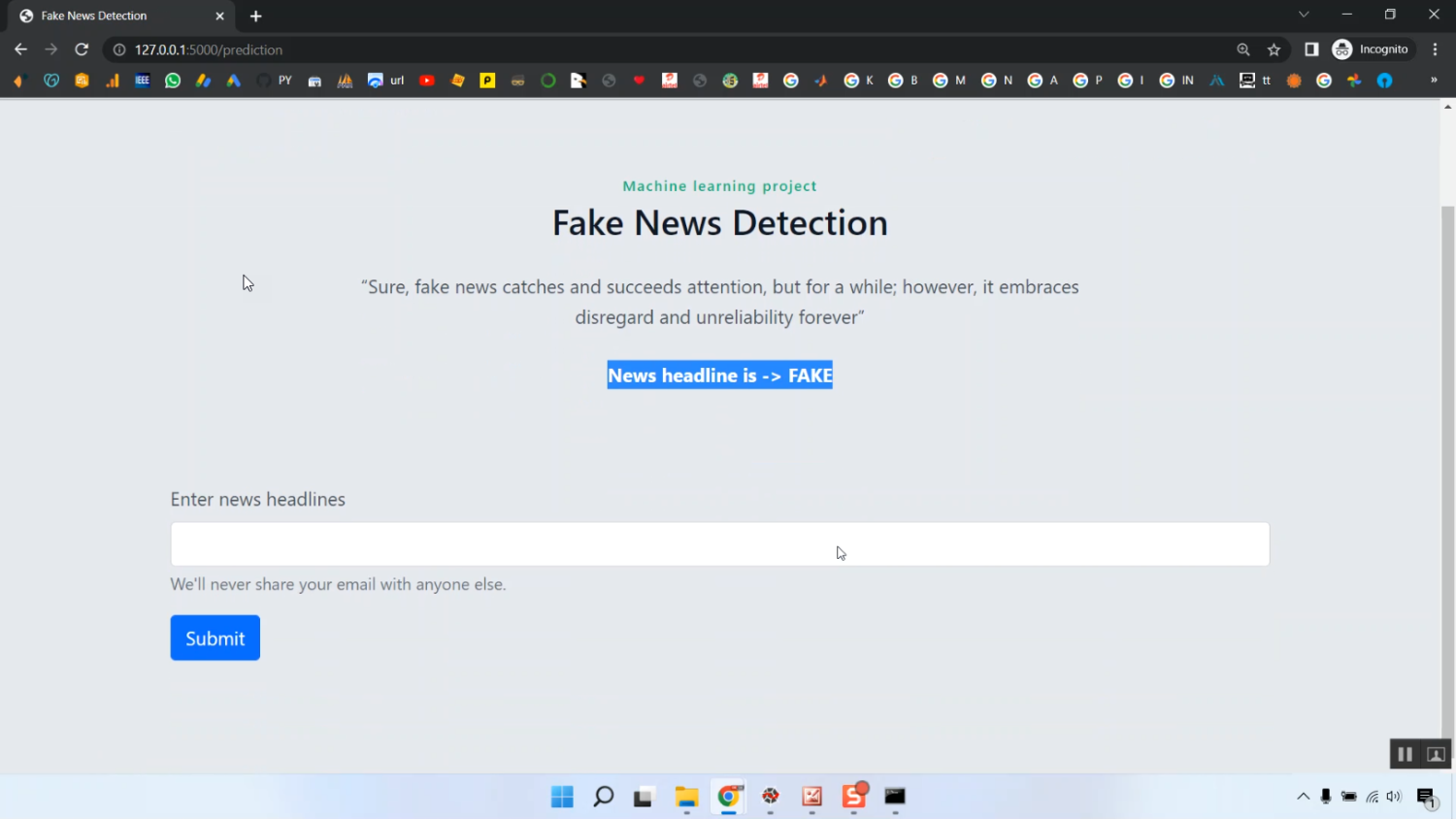This screenshot has height=819, width=1456.
Task: Click the Incognito profile button
Action: [x=1372, y=49]
